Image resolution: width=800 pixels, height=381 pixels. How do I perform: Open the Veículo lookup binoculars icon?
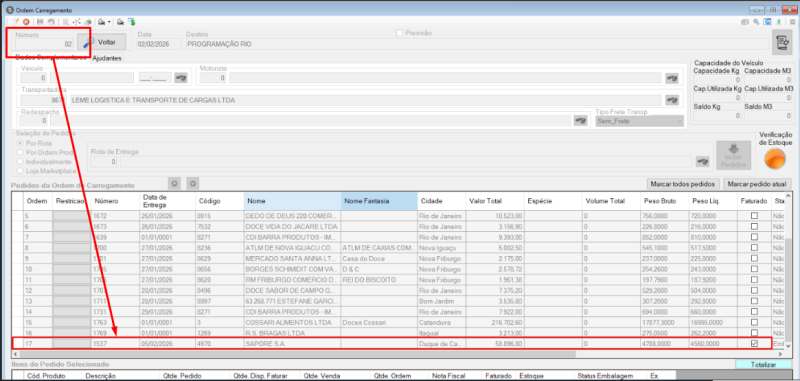point(181,78)
